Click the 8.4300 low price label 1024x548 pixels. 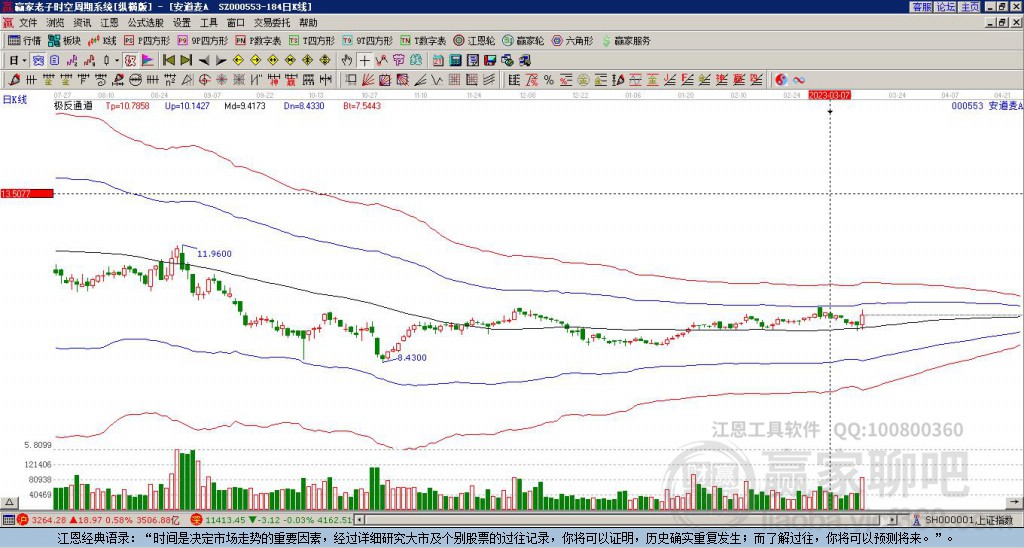(412, 357)
